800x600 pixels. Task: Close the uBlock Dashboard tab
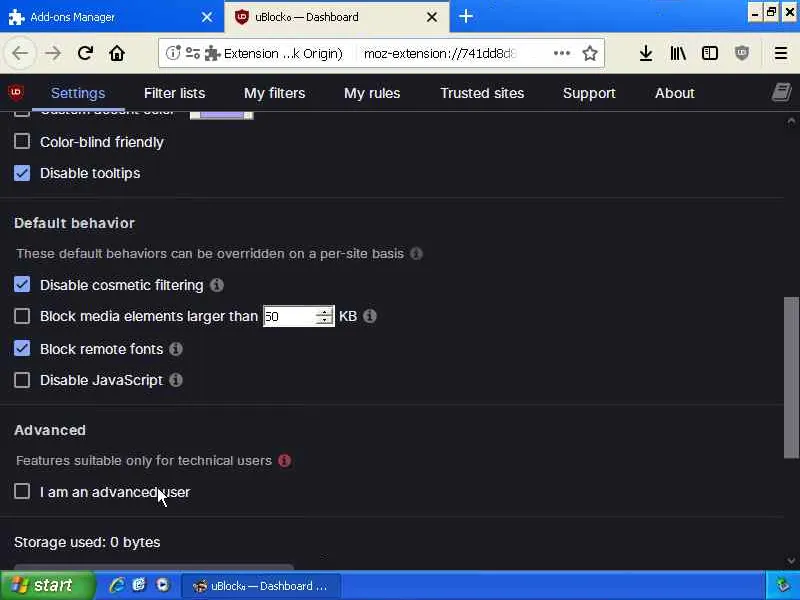coord(432,17)
